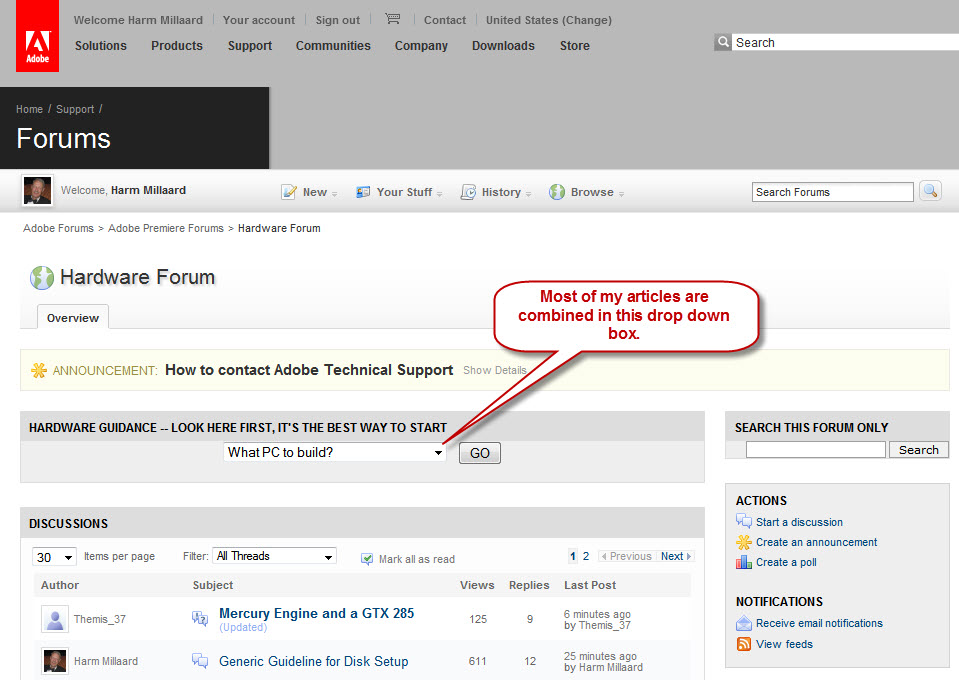Click the Create an announcement link
Screen dimensions: 959x680
tap(816, 542)
